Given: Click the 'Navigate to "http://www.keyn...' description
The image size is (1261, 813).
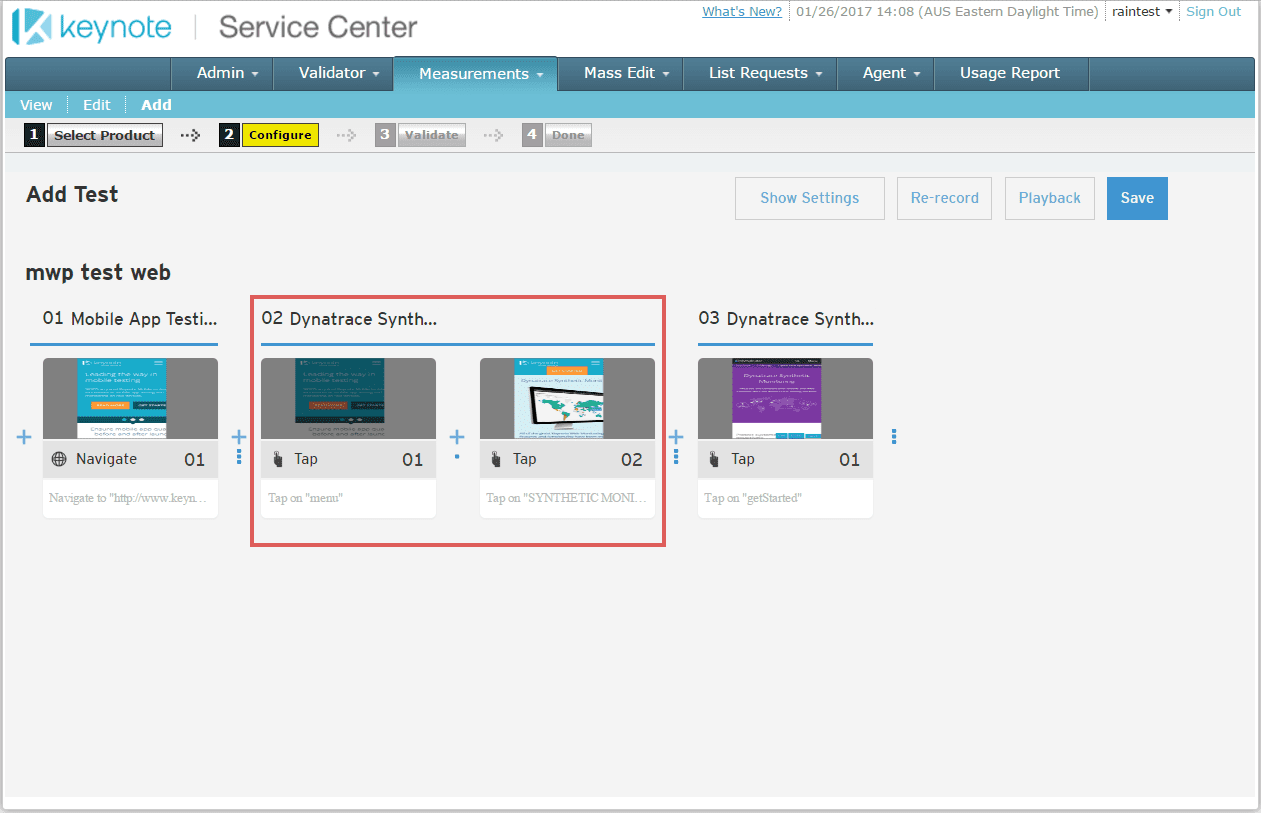Looking at the screenshot, I should point(130,498).
